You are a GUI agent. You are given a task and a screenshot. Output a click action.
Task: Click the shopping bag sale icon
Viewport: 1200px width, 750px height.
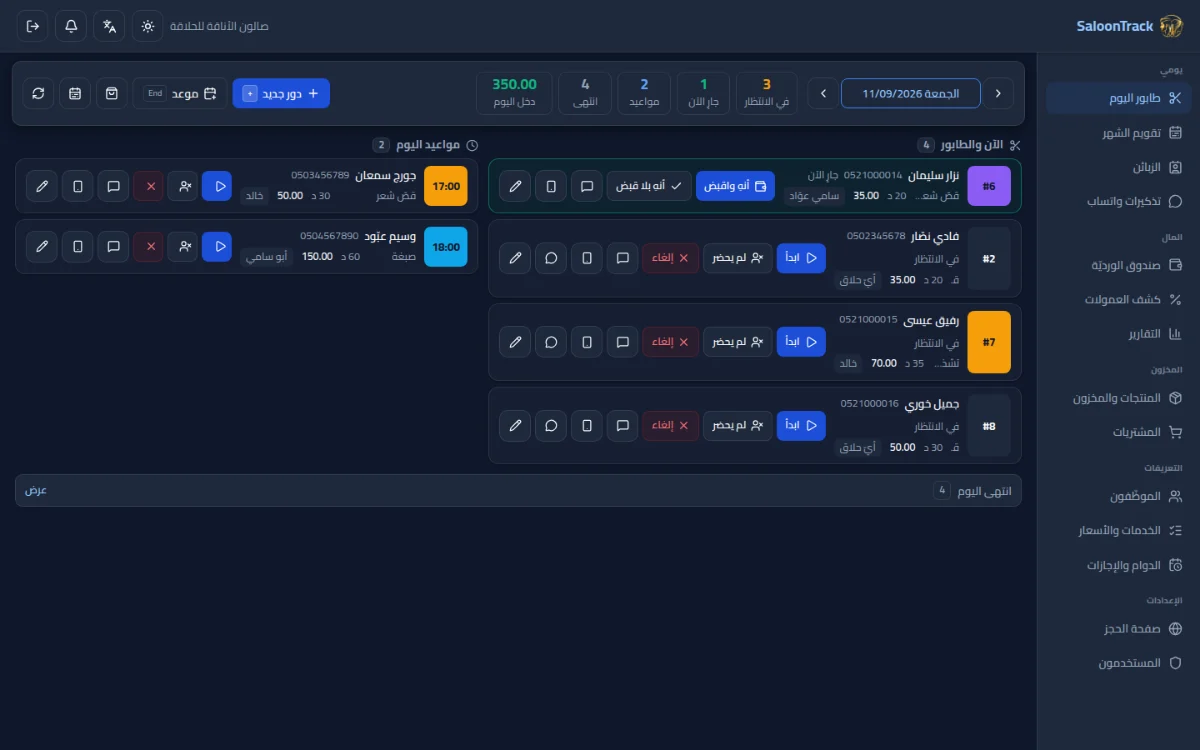[112, 93]
